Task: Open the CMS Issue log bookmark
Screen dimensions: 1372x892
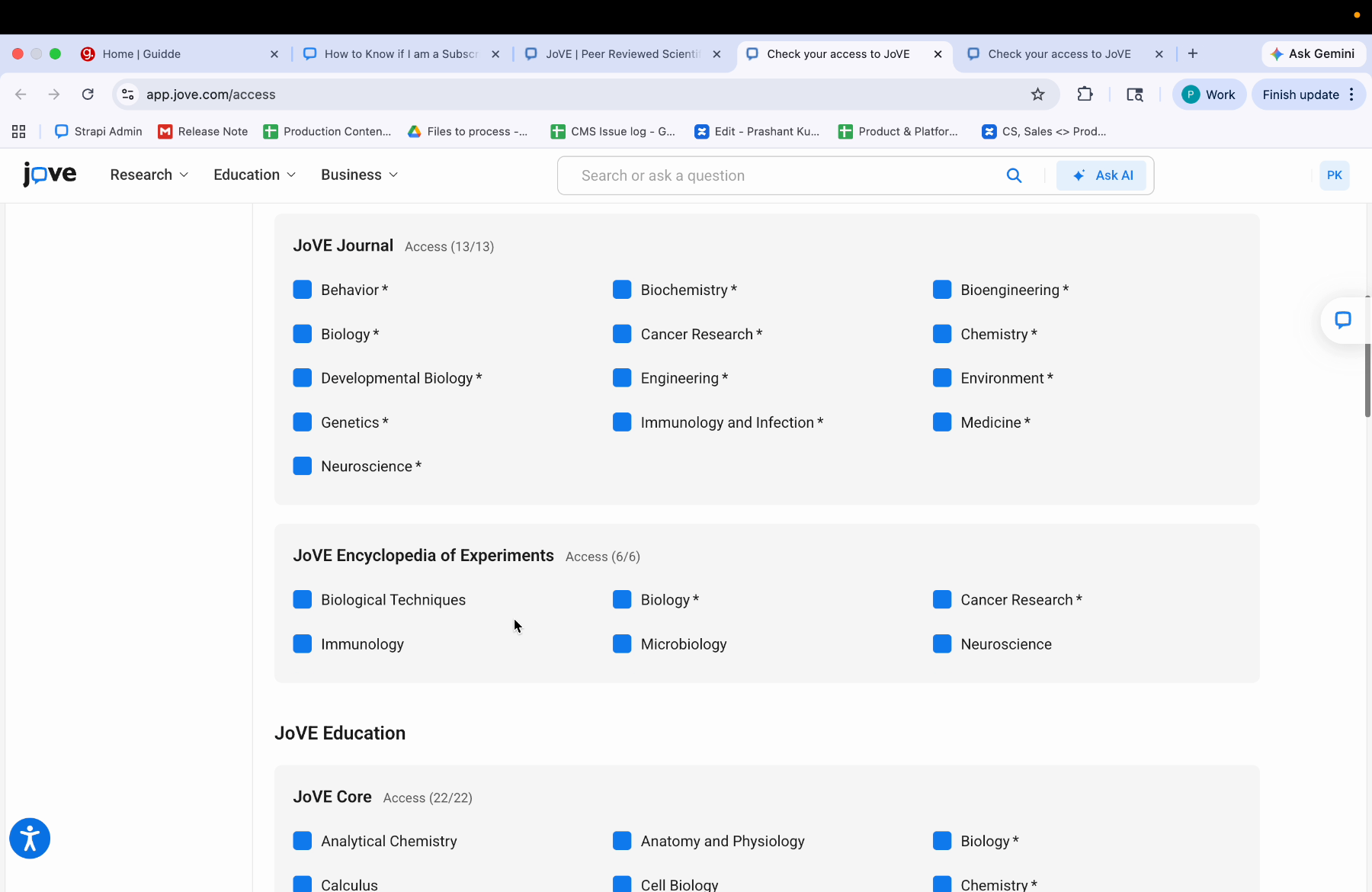Action: pos(613,132)
